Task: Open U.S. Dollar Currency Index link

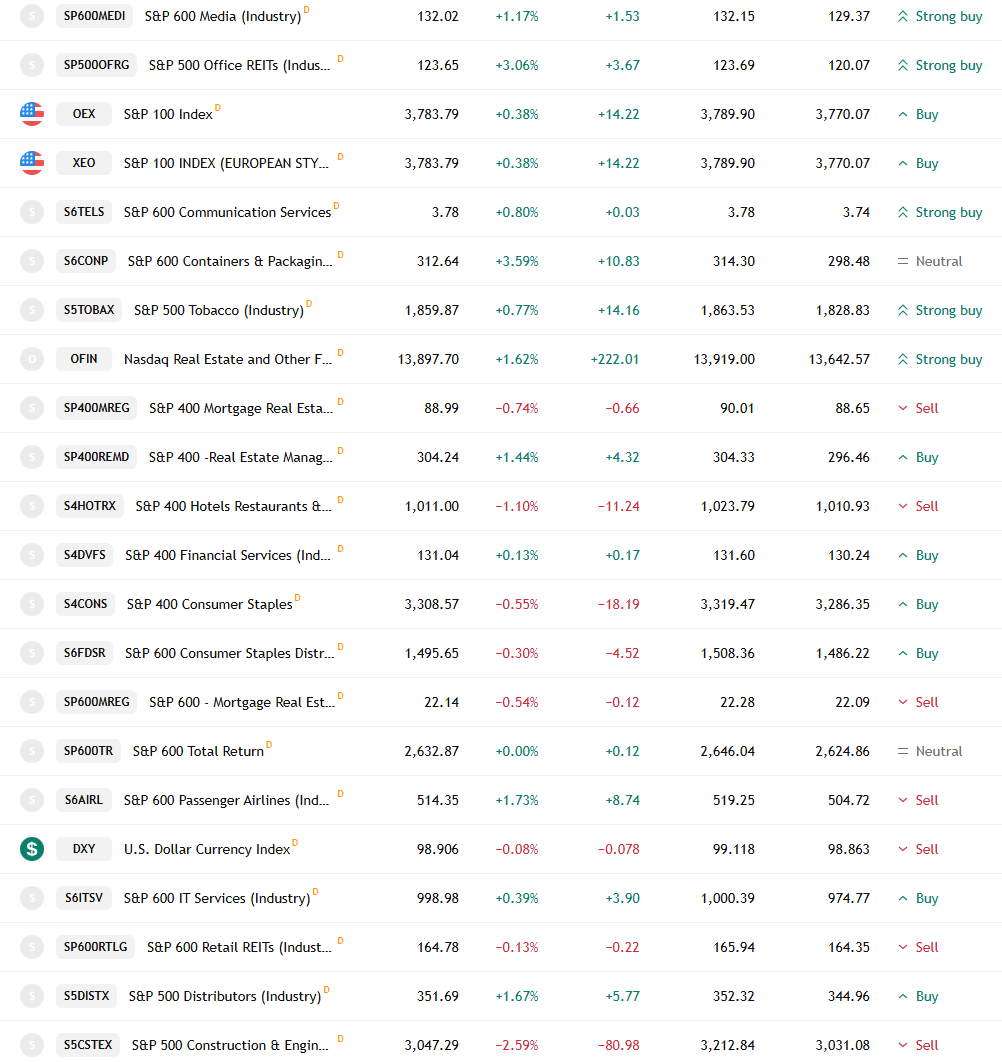Action: (x=207, y=849)
